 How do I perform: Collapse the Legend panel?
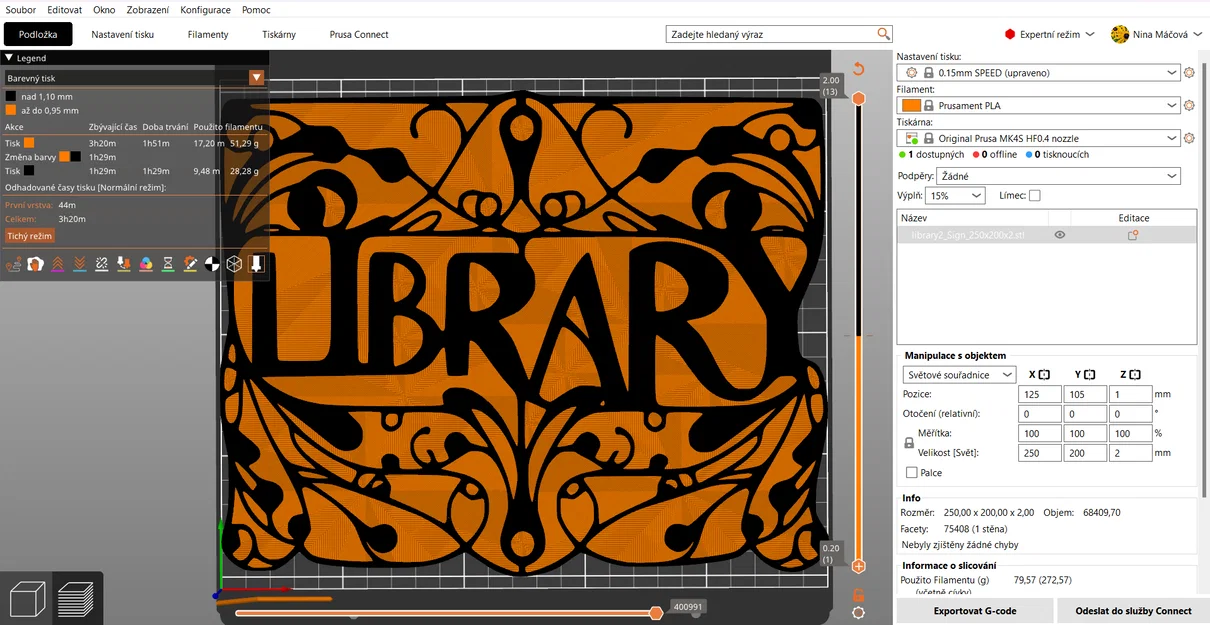click(x=9, y=58)
